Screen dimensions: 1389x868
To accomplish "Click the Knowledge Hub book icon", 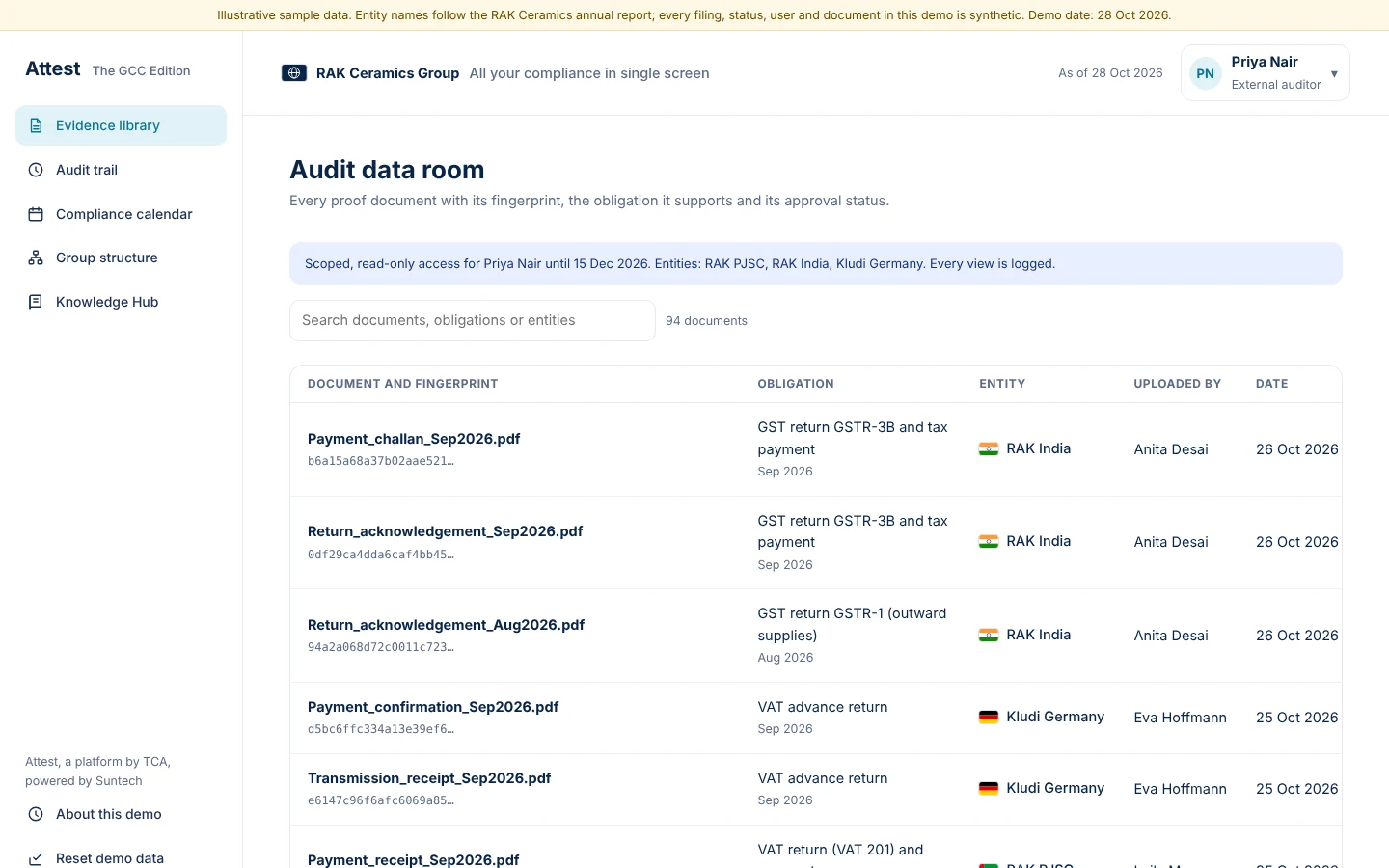I will click(36, 302).
